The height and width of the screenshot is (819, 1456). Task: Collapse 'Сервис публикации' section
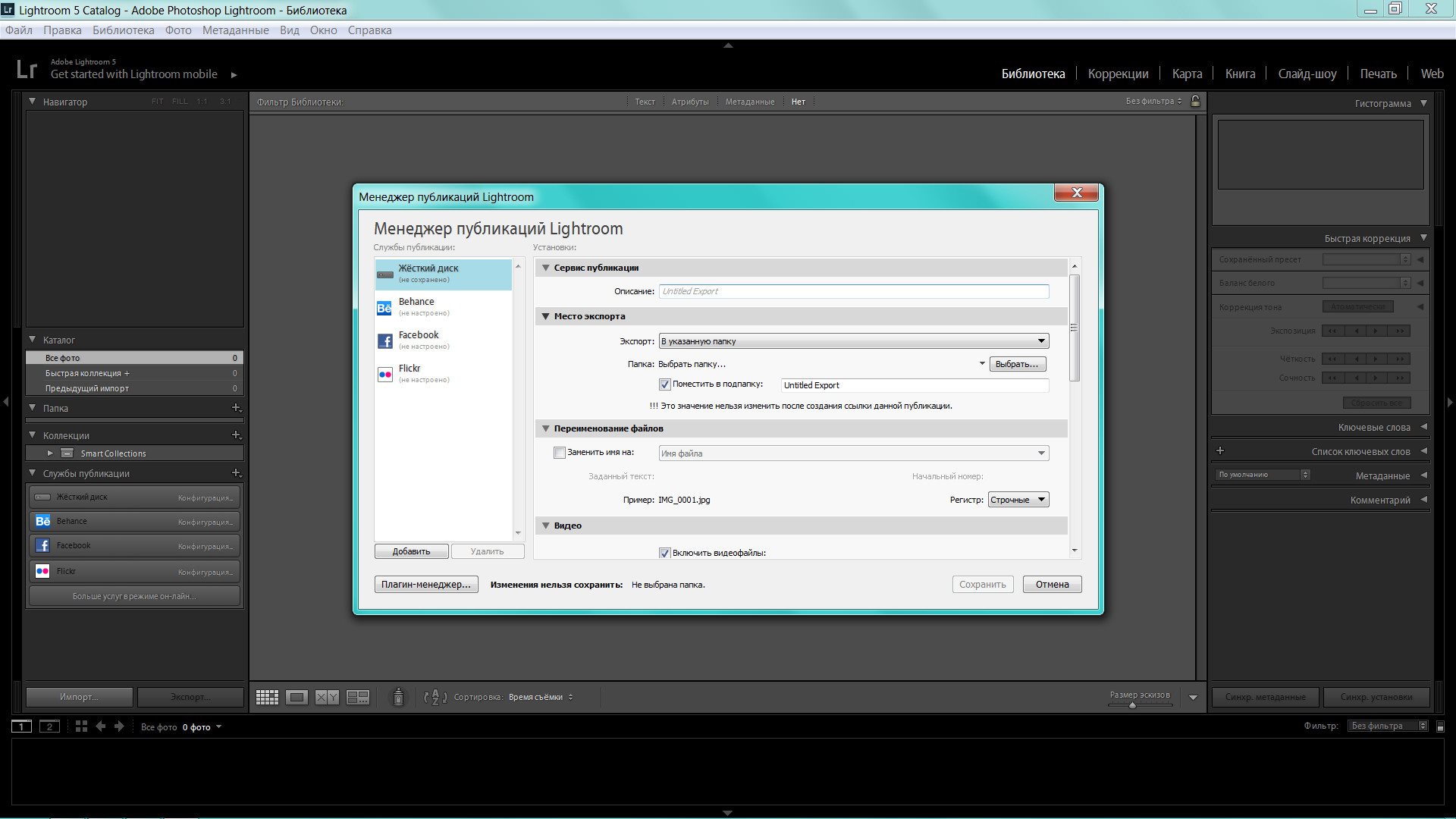(x=545, y=268)
